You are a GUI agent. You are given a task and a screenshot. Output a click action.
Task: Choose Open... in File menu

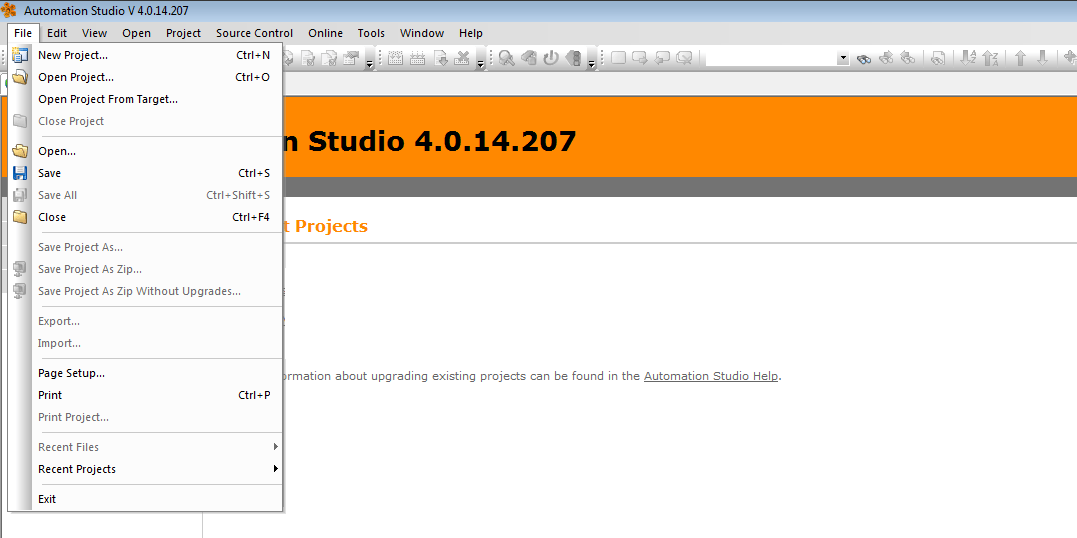tap(146, 151)
